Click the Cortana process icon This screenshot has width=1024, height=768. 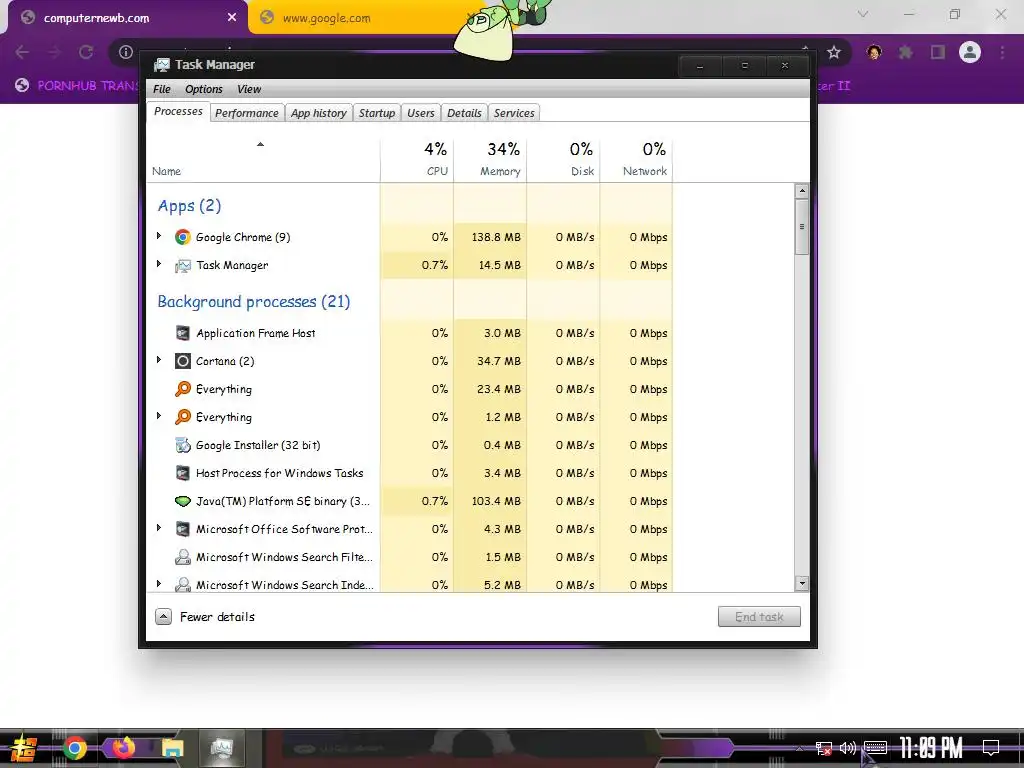pos(183,361)
